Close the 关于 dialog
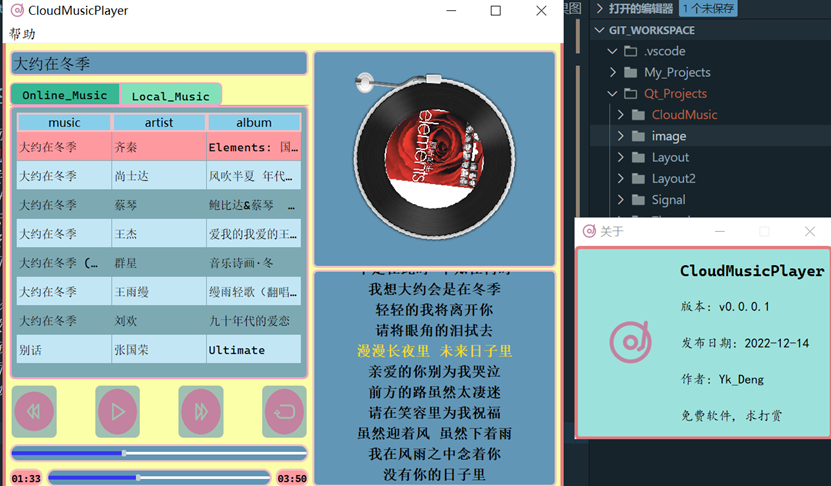831x486 pixels. (810, 231)
